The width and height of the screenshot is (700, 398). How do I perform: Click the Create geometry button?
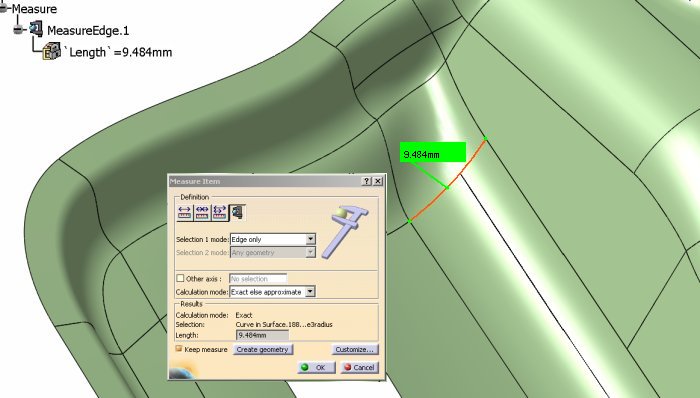(x=263, y=349)
